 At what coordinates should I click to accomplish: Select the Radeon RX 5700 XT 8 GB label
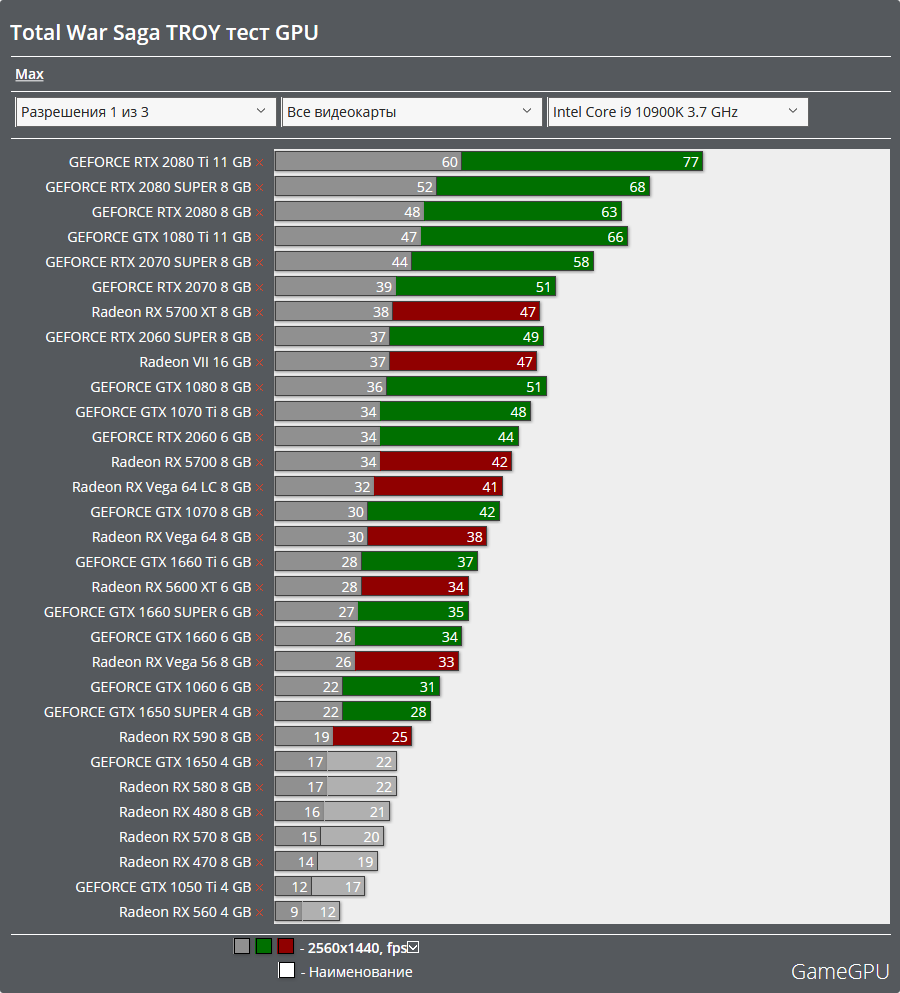[x=171, y=312]
